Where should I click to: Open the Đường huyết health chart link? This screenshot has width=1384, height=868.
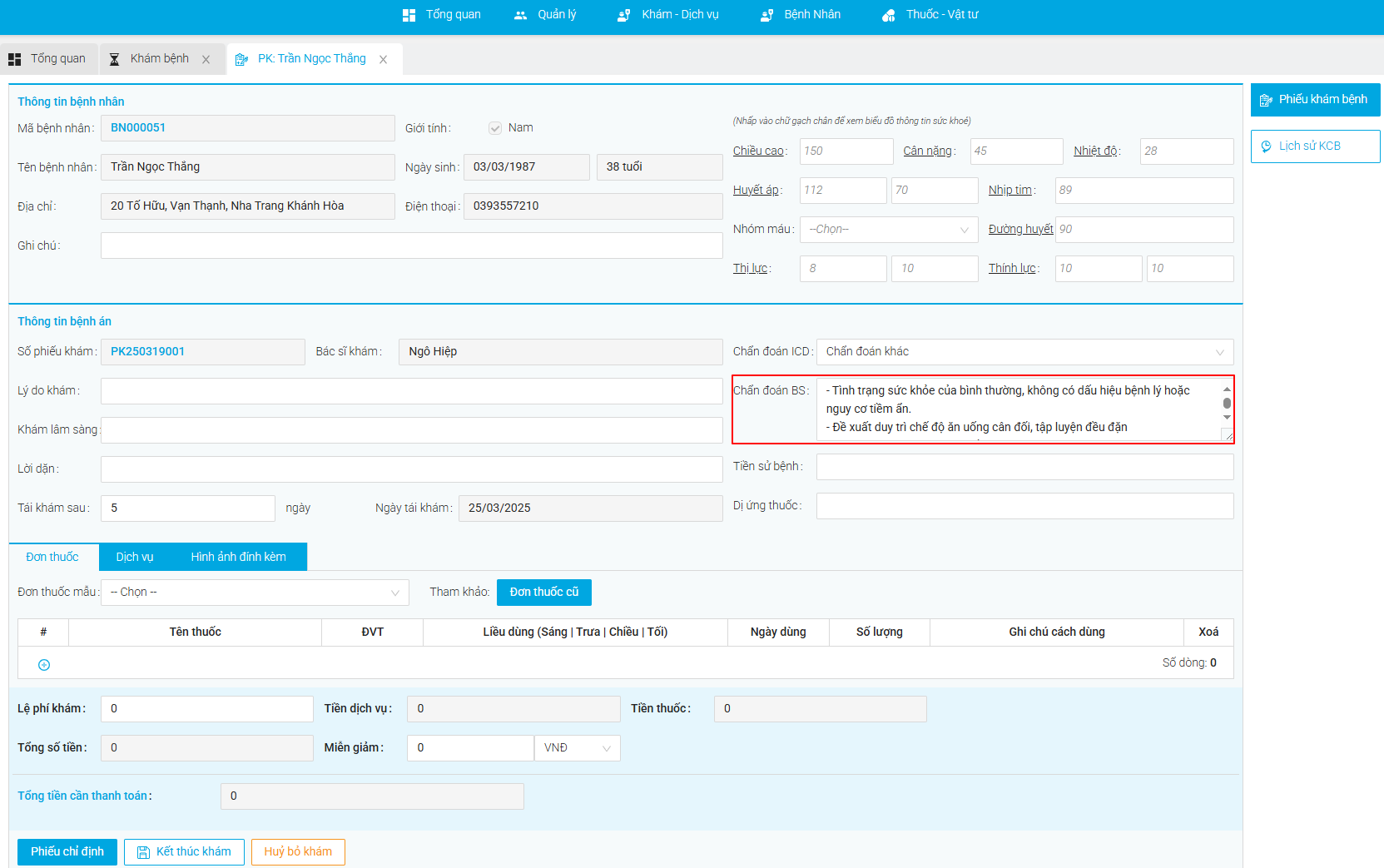pos(1021,230)
